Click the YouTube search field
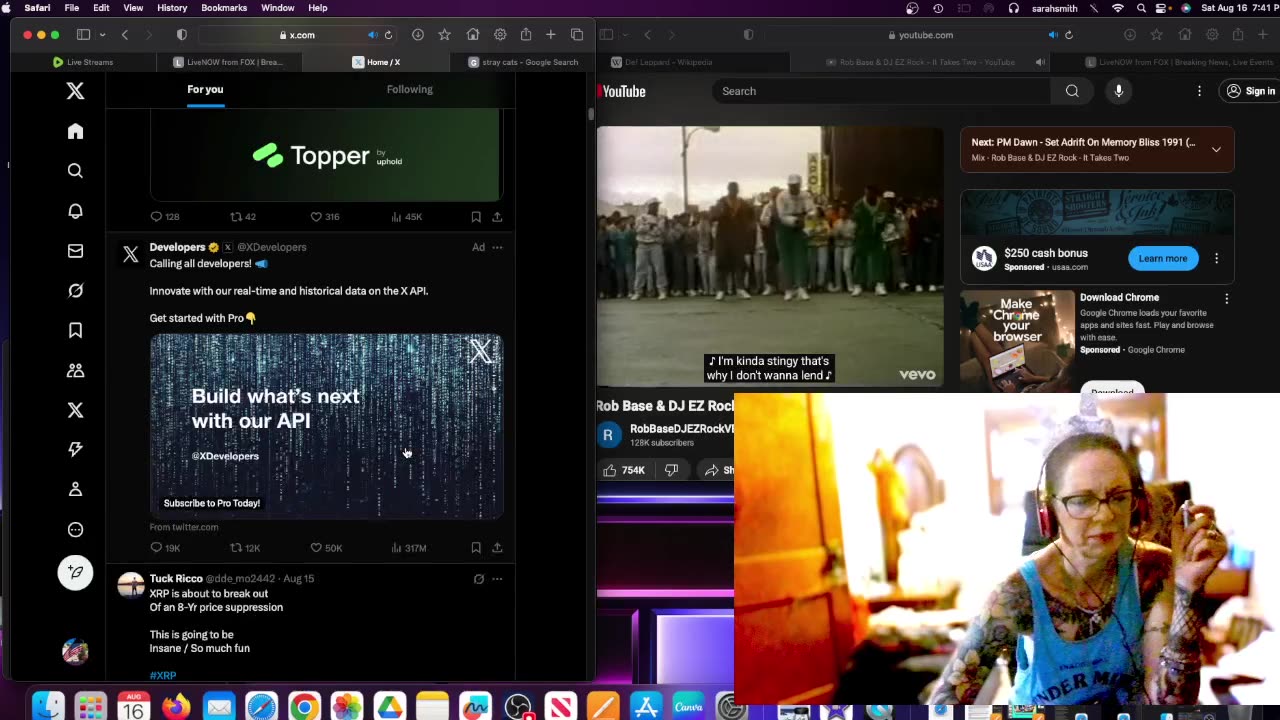This screenshot has width=1280, height=720. [x=881, y=91]
